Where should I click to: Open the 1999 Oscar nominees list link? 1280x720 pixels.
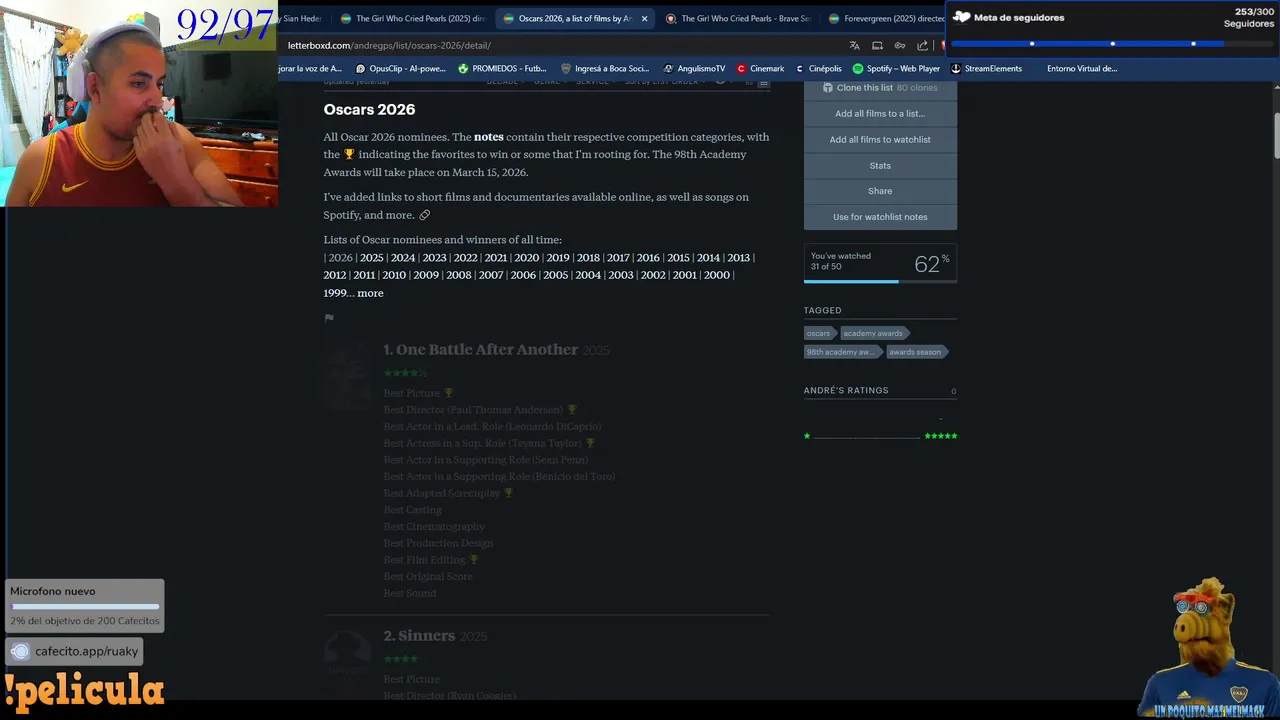[335, 293]
